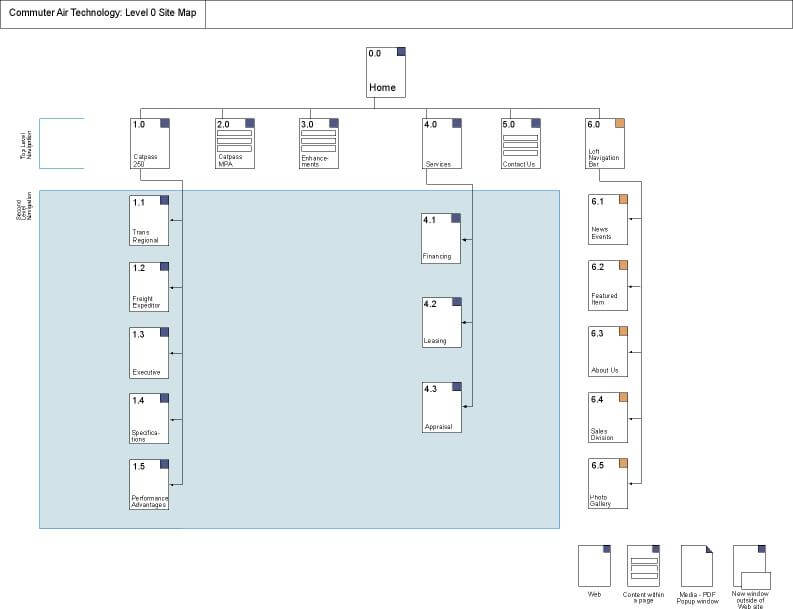The image size is (793, 609).
Task: Click the Media PDF Popup window legend icon
Action: [697, 566]
